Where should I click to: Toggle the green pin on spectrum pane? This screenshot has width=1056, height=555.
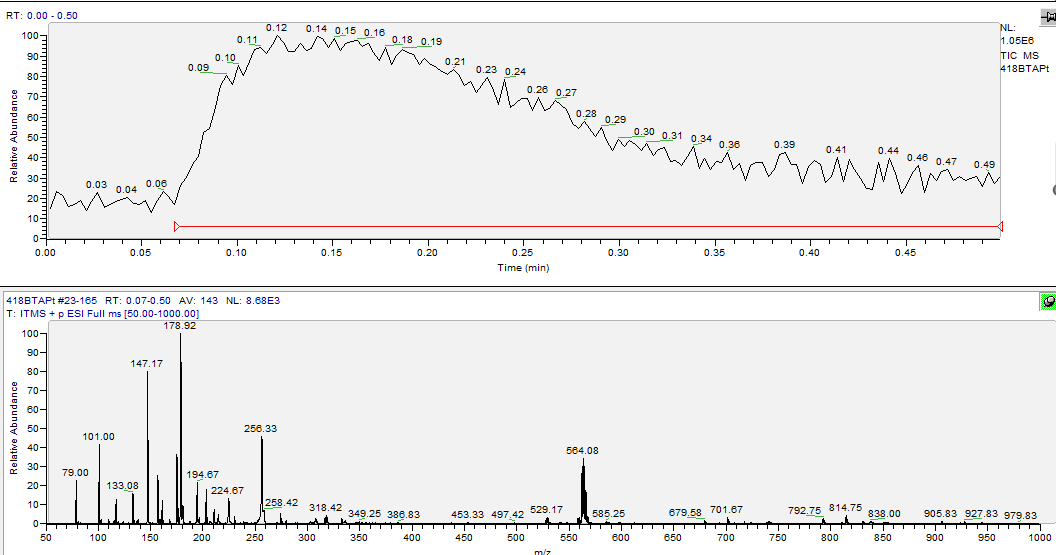[1047, 300]
